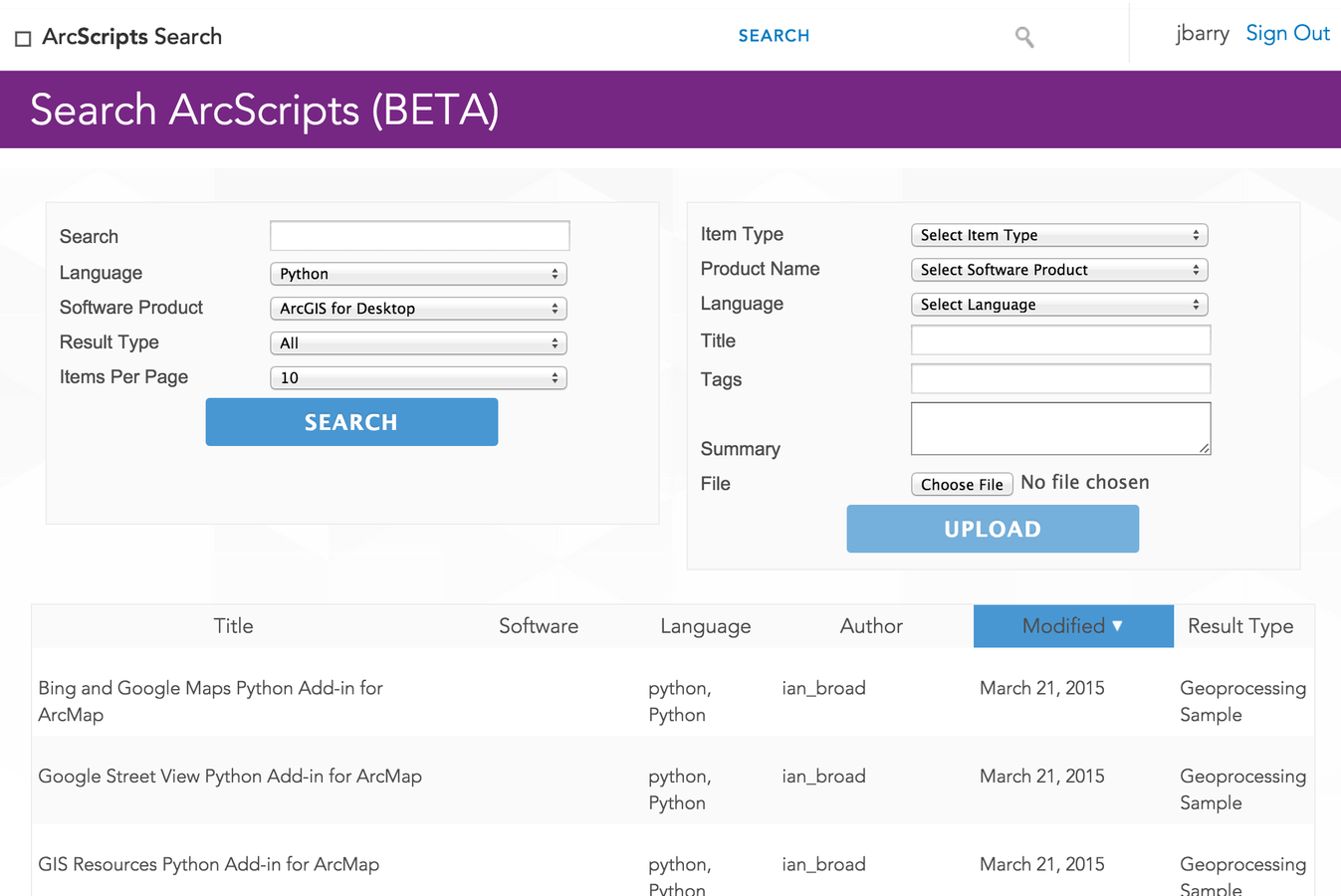Open the Select Language dropdown
This screenshot has width=1341, height=896.
tap(1059, 305)
